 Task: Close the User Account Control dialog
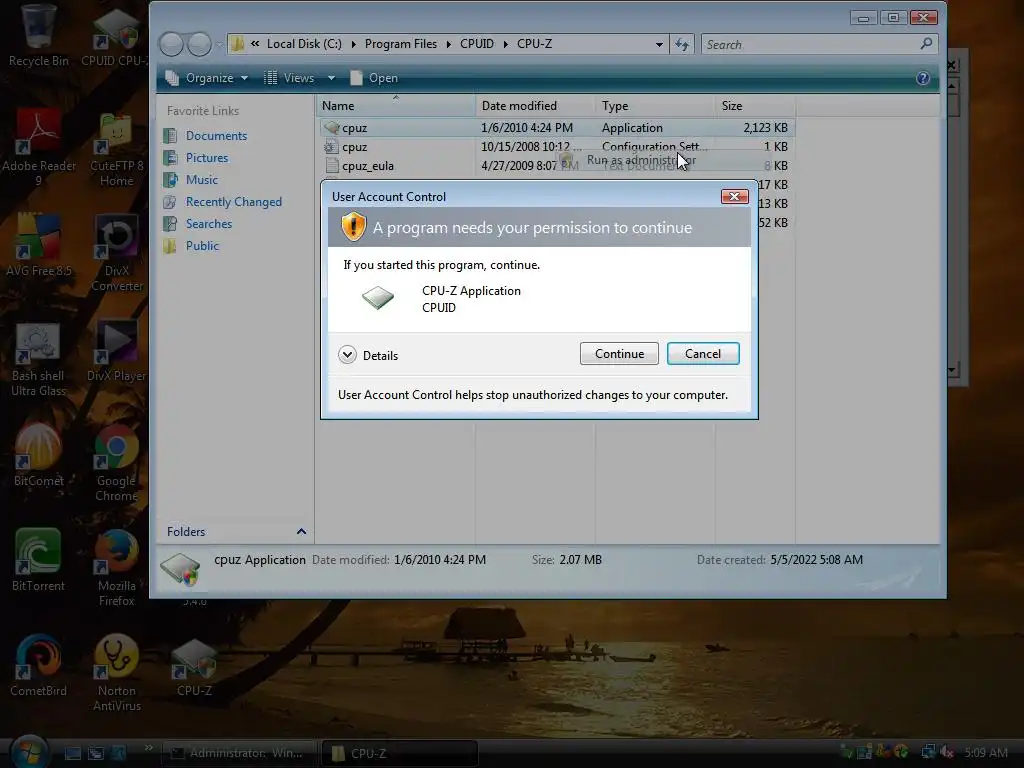(x=734, y=197)
